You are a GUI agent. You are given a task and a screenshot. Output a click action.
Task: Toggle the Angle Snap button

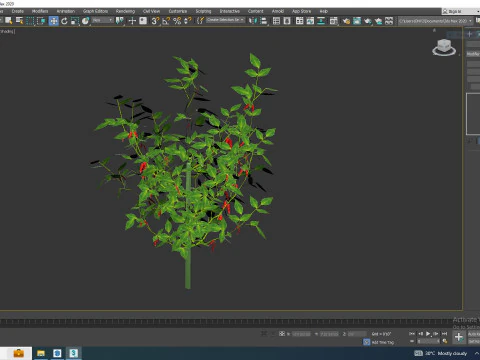pyautogui.click(x=166, y=21)
